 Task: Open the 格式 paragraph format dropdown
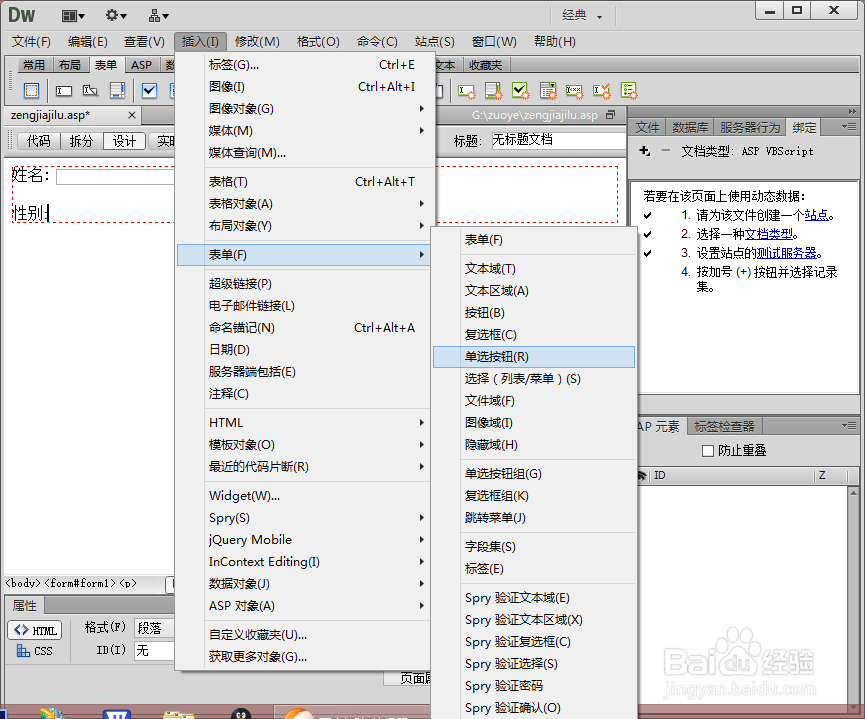(x=154, y=628)
